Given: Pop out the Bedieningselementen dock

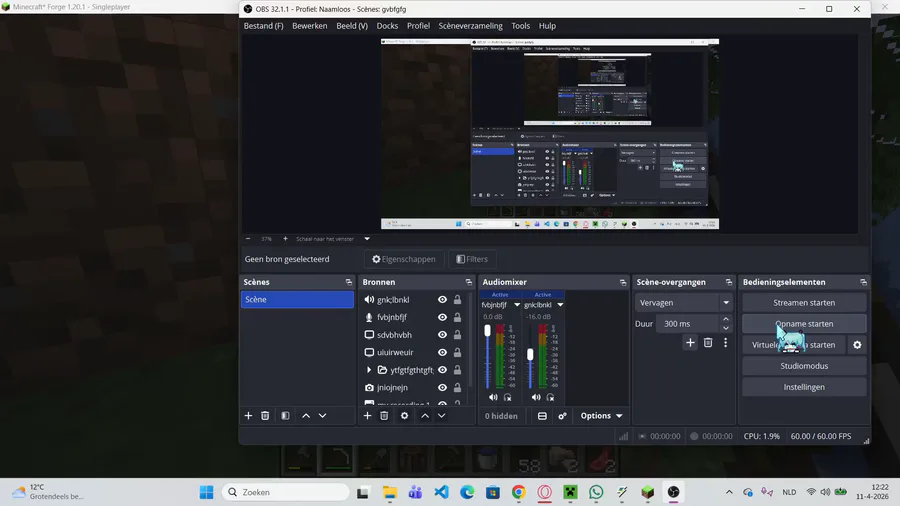Looking at the screenshot, I should coord(863,282).
